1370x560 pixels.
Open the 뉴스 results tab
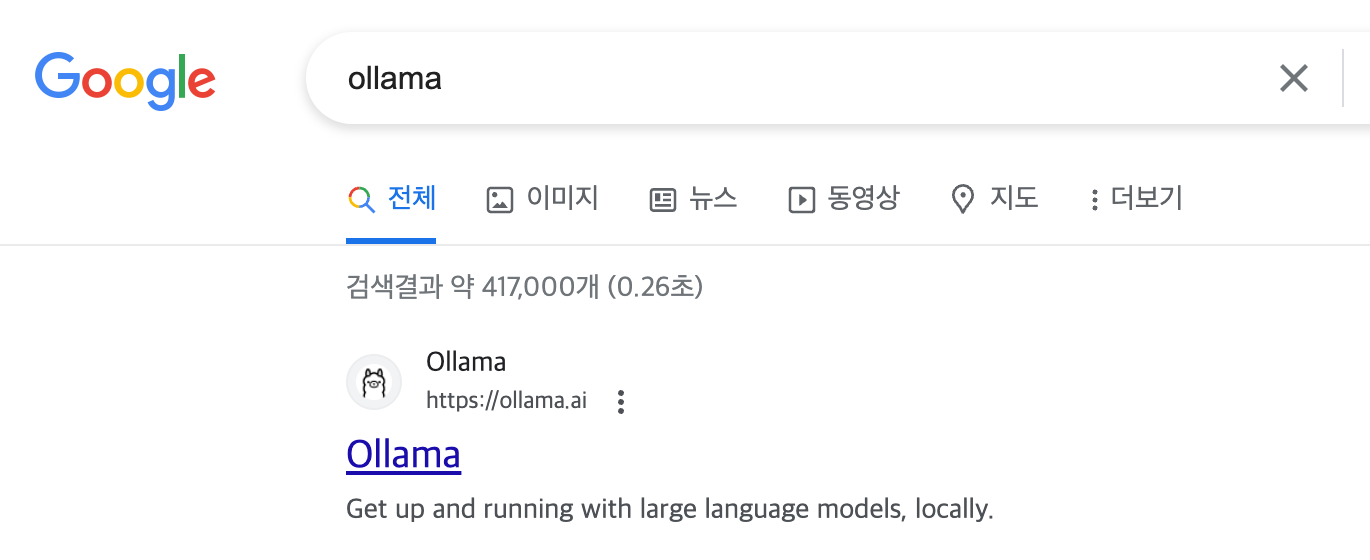(713, 198)
